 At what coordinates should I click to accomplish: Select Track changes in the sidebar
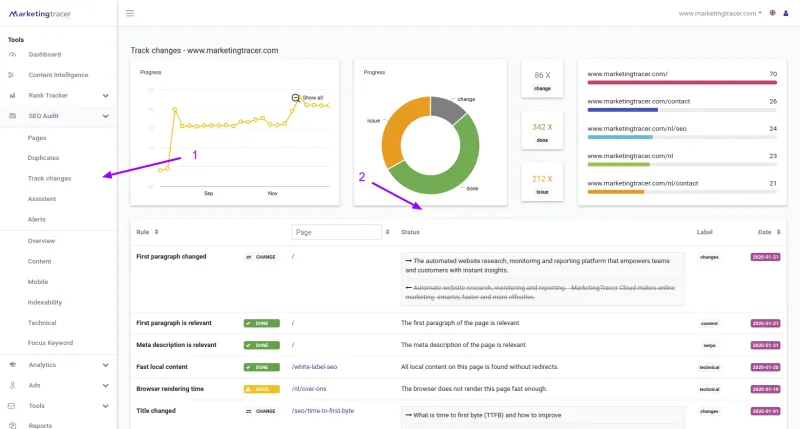pos(49,179)
